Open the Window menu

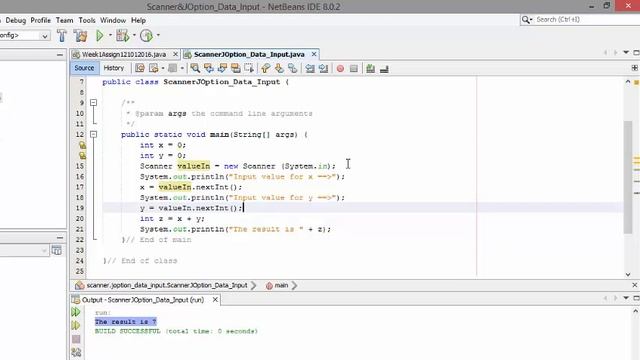point(113,20)
